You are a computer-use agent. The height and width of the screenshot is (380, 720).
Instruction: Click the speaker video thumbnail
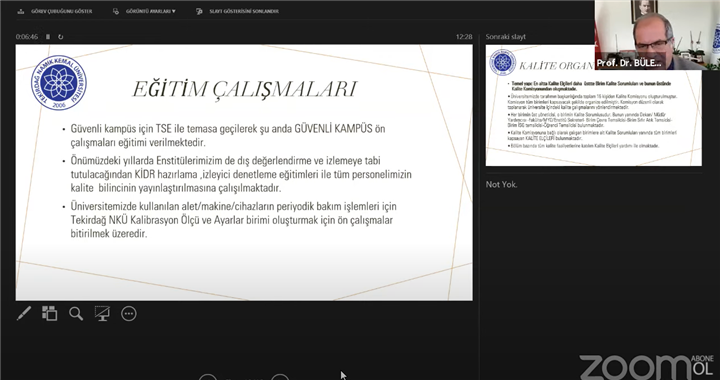[x=657, y=35]
